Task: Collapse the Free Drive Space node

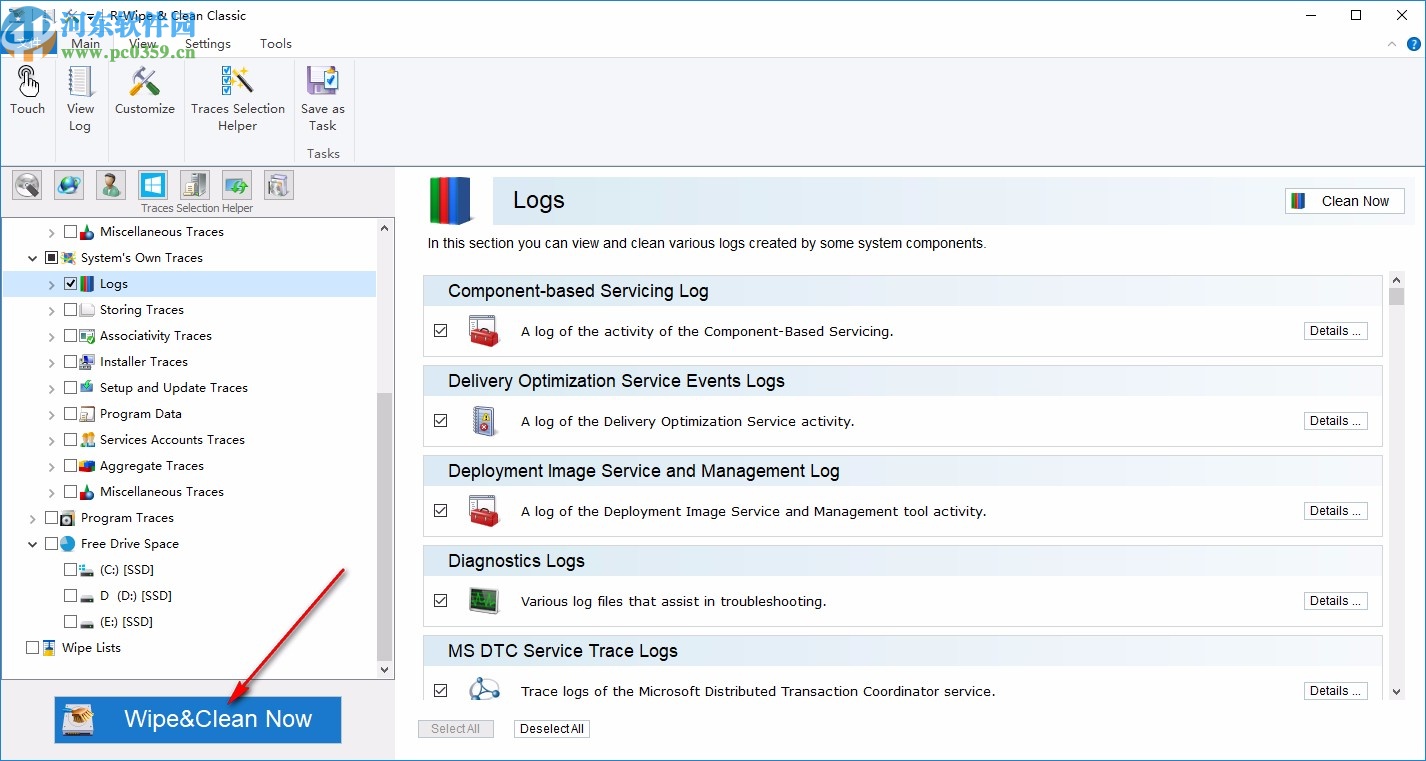Action: tap(33, 544)
